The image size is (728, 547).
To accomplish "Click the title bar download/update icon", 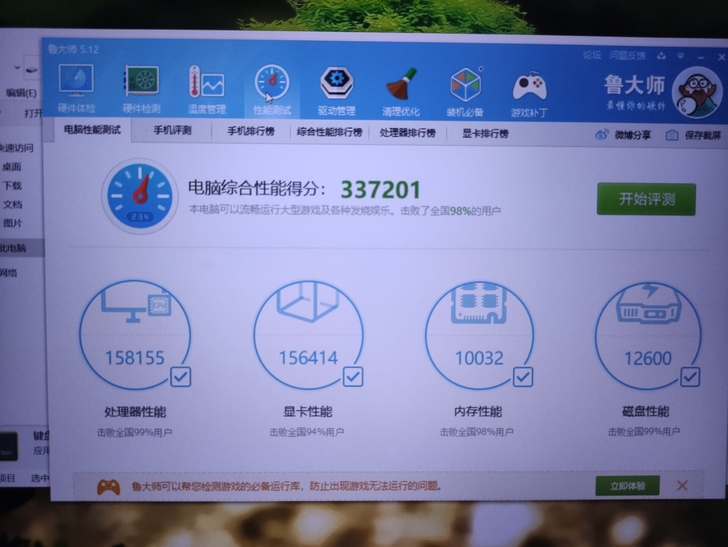I will coord(661,56).
